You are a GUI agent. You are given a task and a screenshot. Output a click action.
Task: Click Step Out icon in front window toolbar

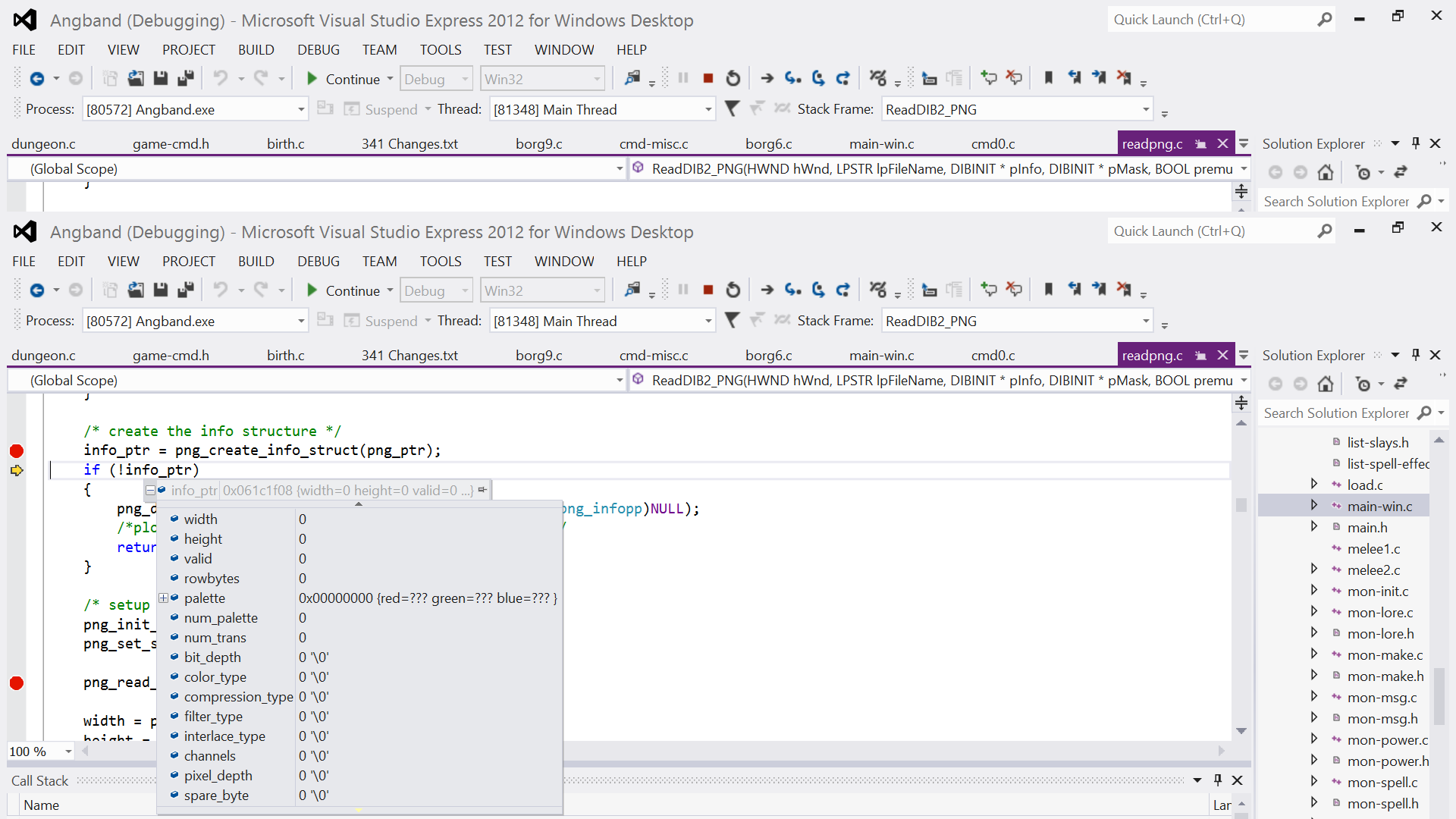pos(843,290)
